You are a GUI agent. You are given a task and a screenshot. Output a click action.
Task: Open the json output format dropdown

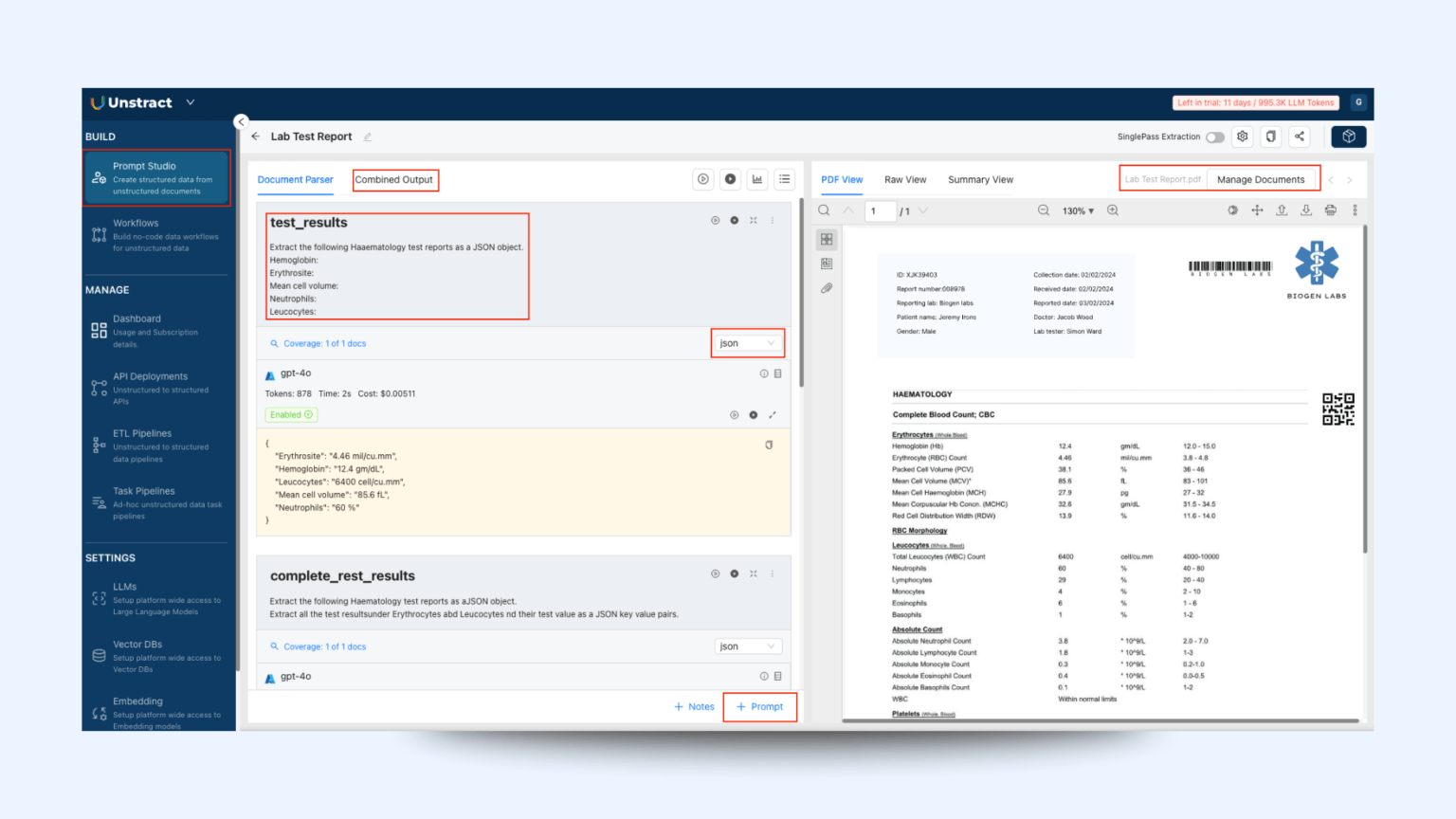(748, 342)
